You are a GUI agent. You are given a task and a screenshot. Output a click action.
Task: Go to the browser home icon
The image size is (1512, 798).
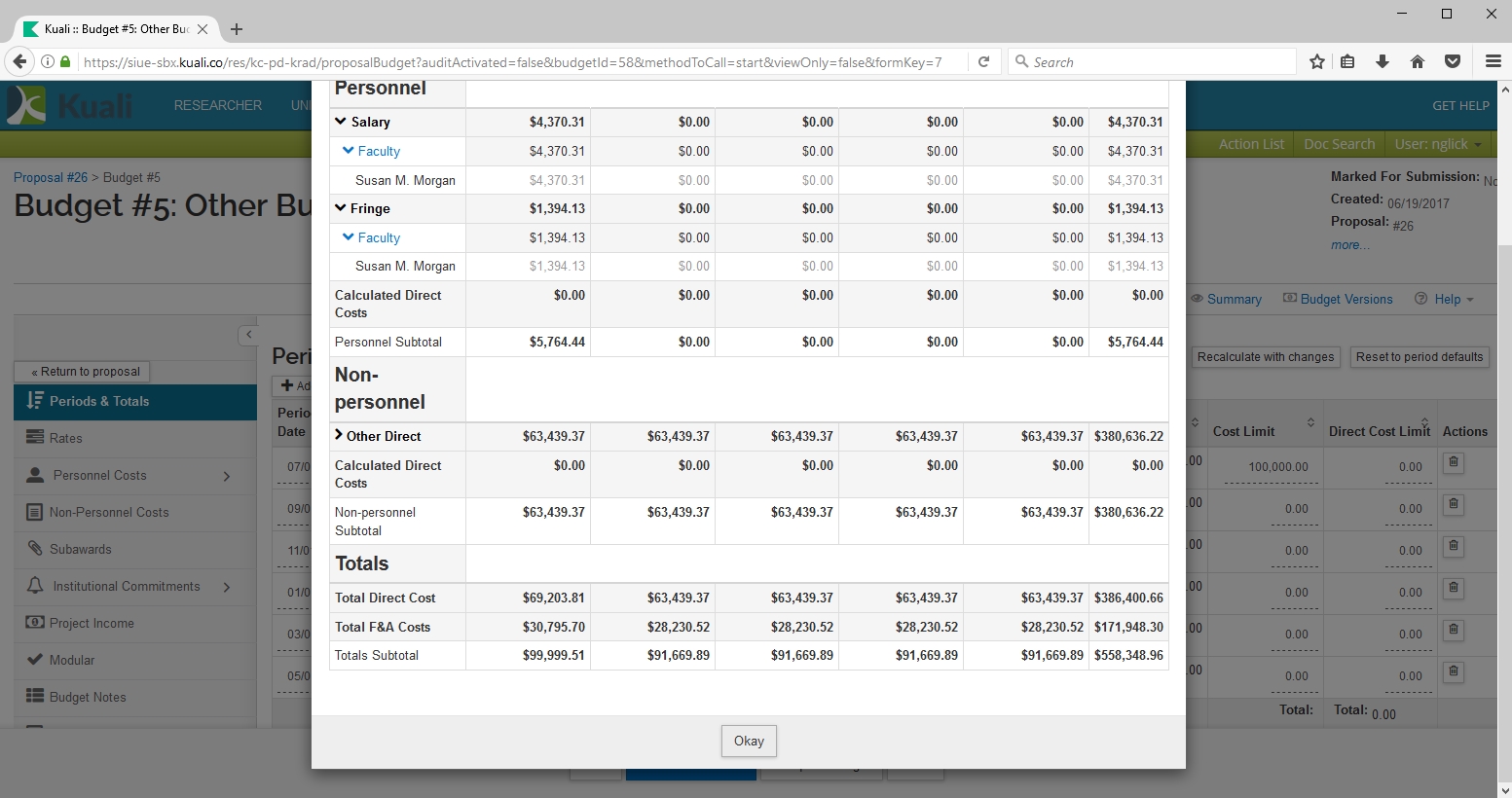click(x=1417, y=61)
